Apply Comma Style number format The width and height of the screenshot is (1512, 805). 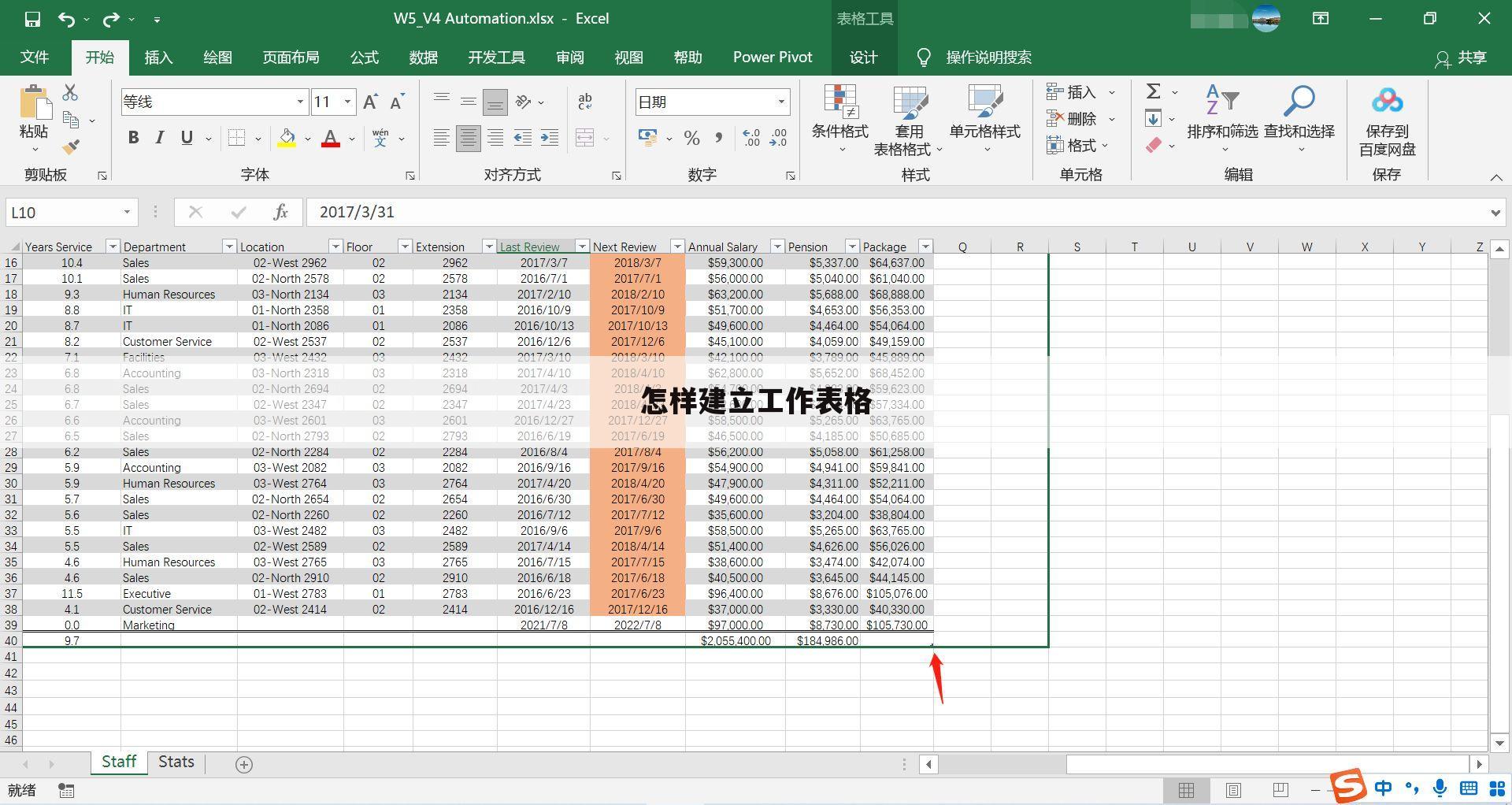(x=718, y=139)
